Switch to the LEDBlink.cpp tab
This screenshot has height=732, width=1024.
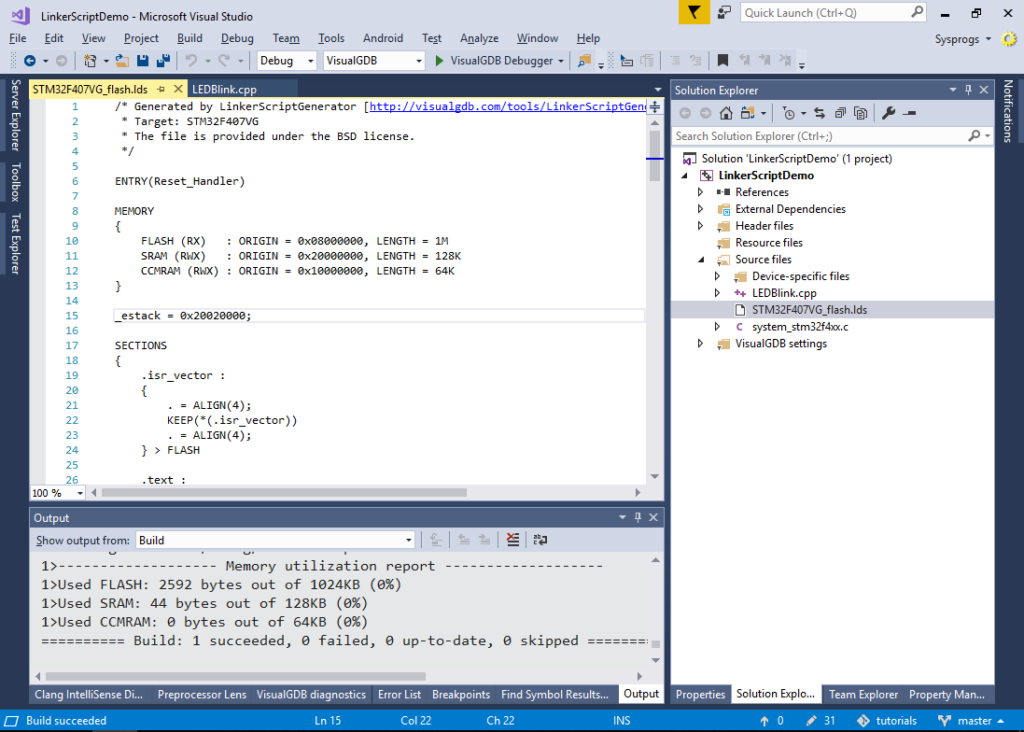[227, 89]
